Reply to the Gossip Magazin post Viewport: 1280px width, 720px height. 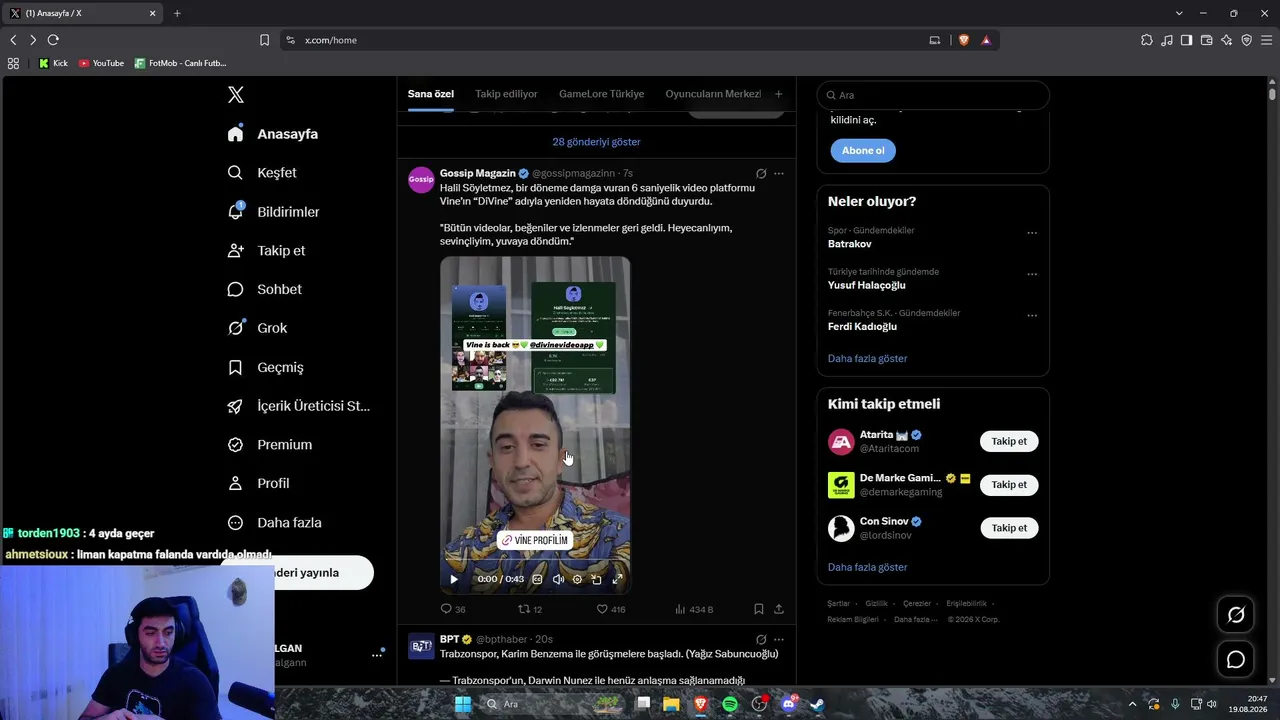(x=453, y=609)
